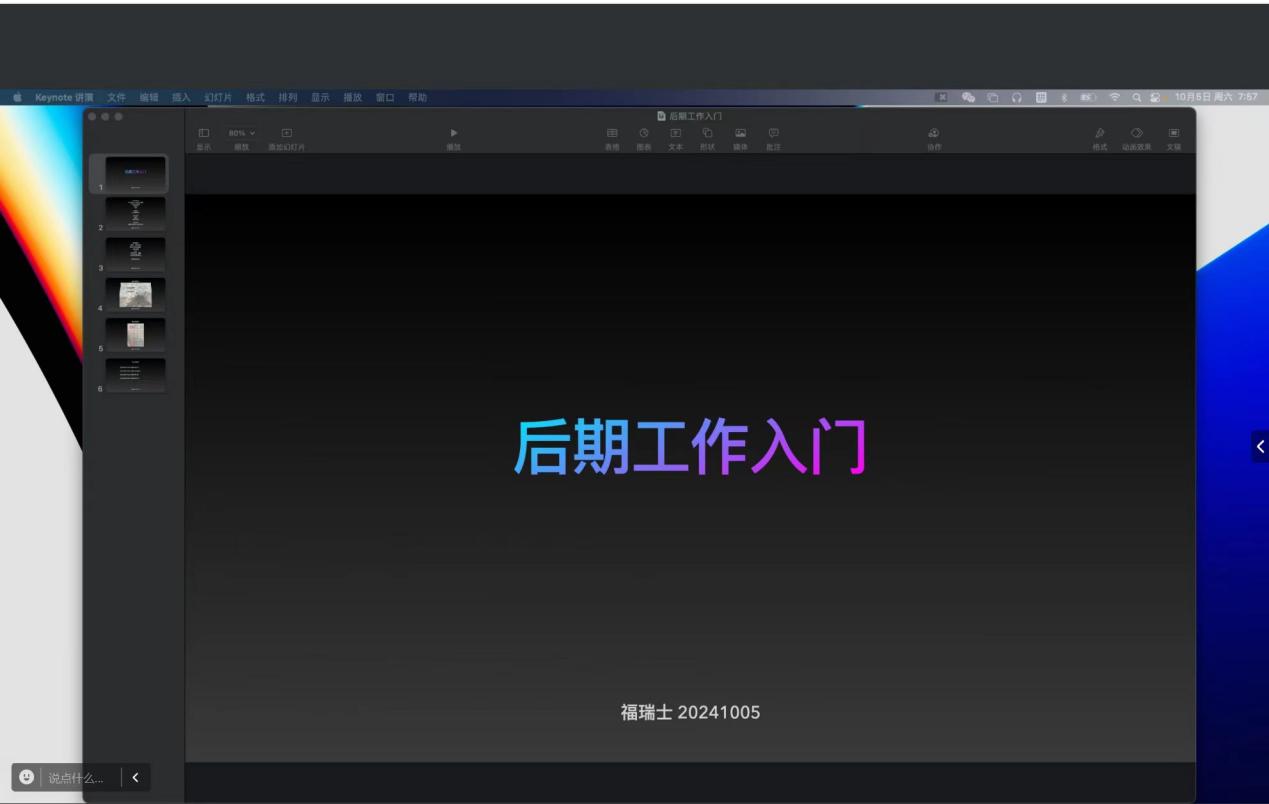Toggle the 格式 (Format) inspector panel
Screen dimensions: 1269x804
click(1100, 134)
